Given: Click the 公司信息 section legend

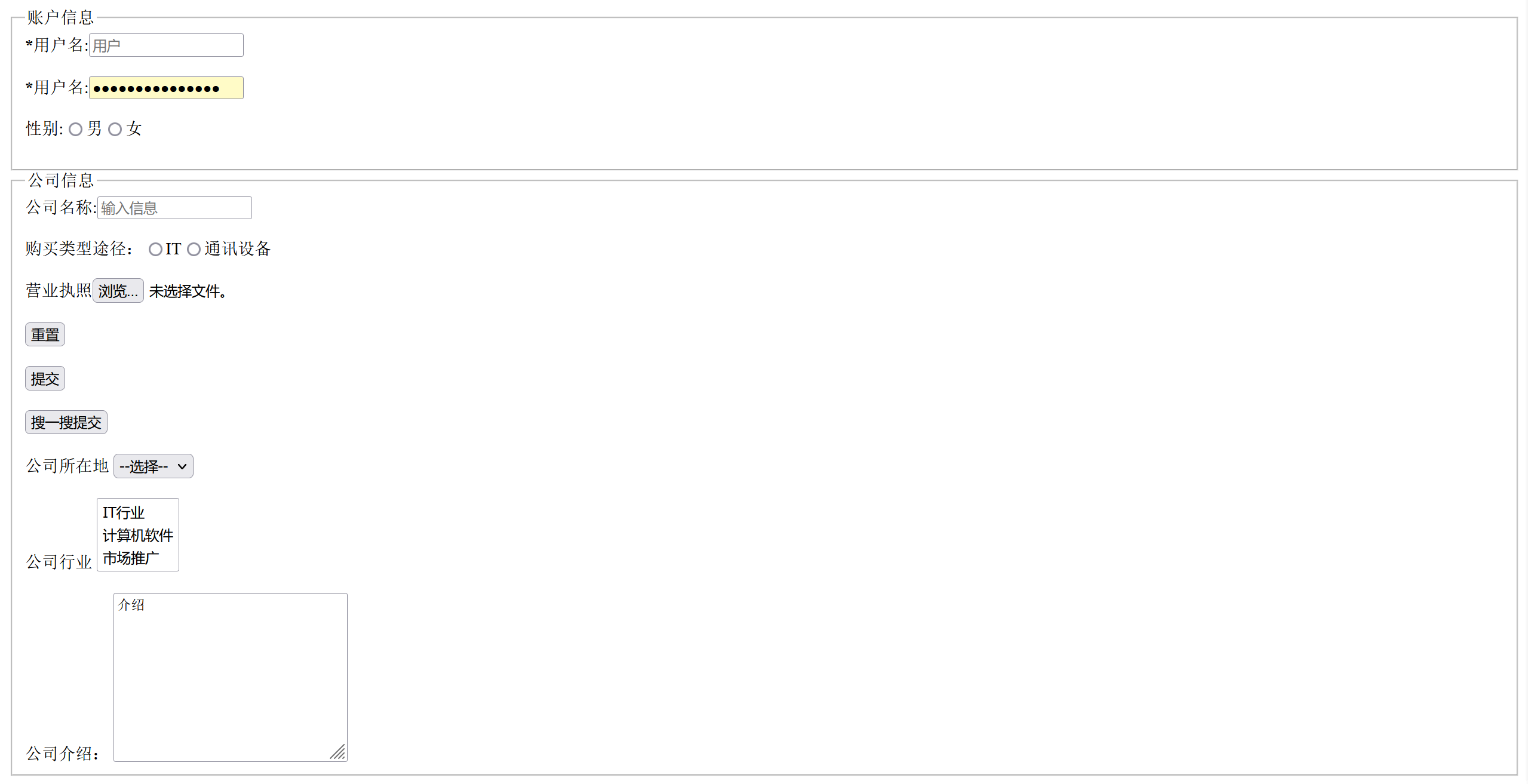Looking at the screenshot, I should tap(60, 180).
